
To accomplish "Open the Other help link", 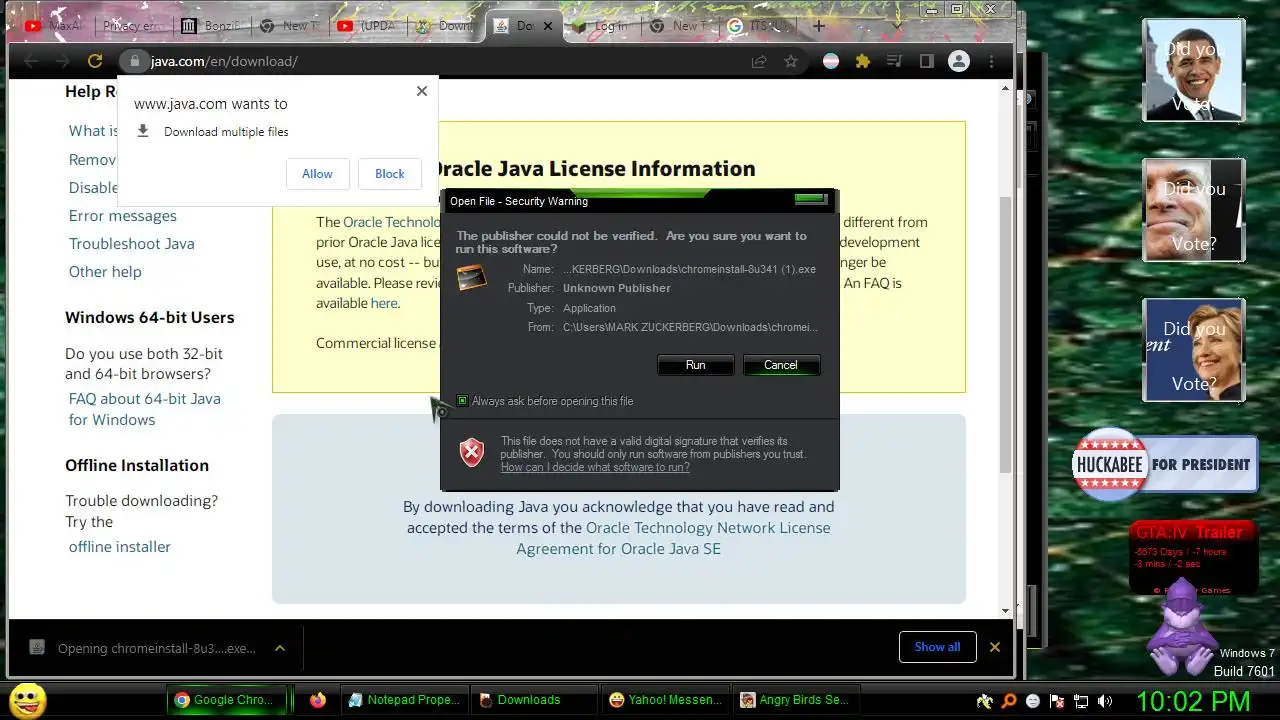I will (x=105, y=271).
